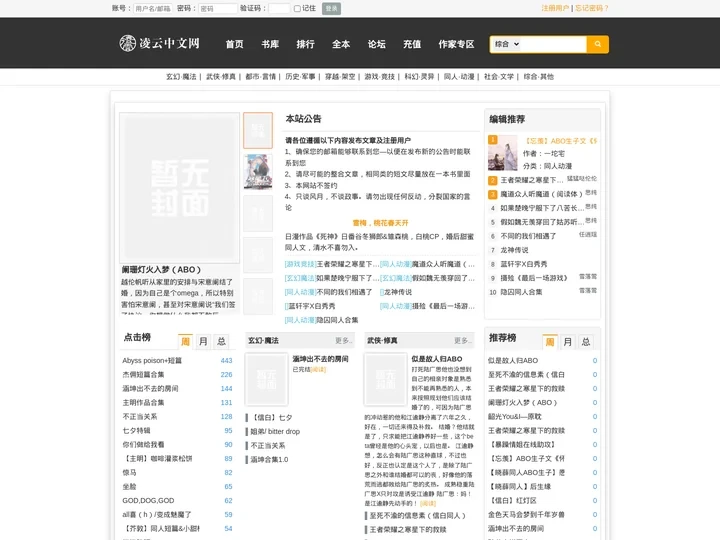Switch 推荐榜 to the 月 tab

pos(568,342)
